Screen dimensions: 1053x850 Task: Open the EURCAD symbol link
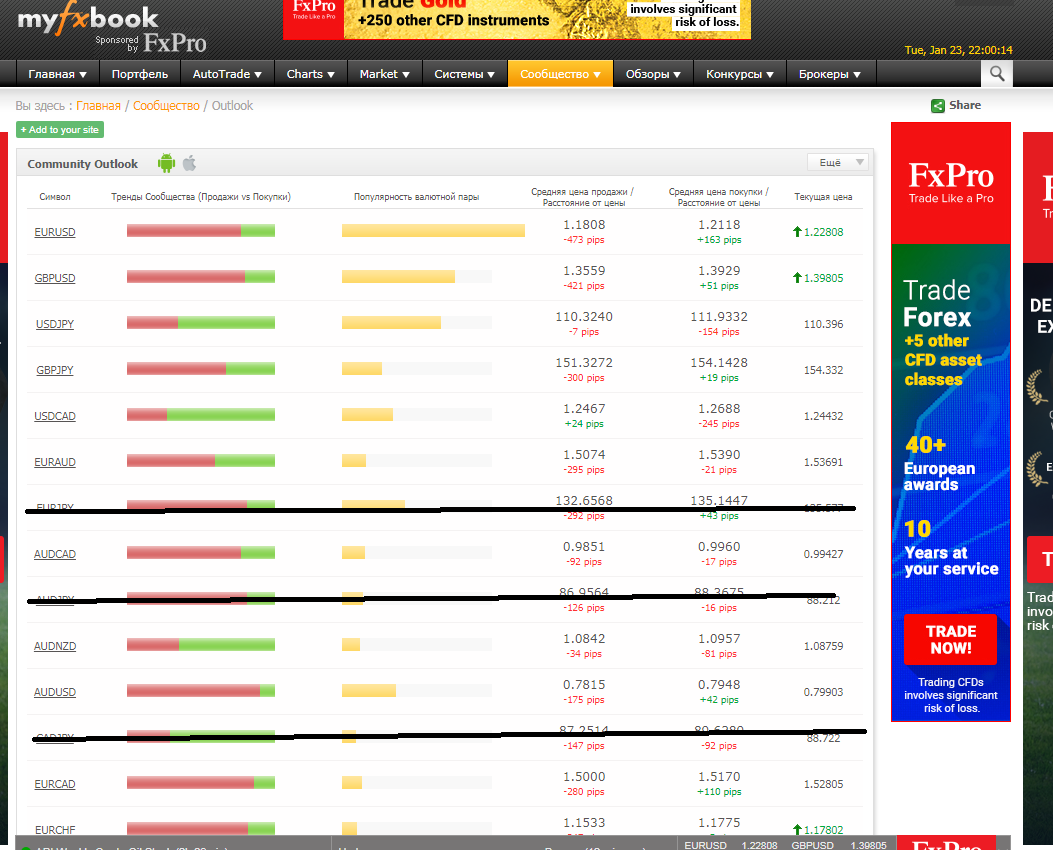(55, 784)
